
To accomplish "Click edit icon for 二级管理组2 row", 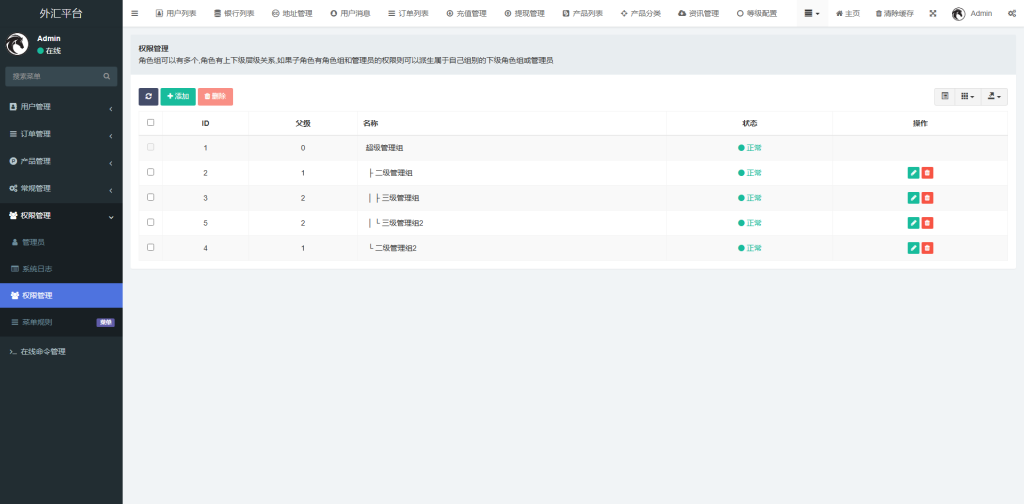I will [x=913, y=248].
